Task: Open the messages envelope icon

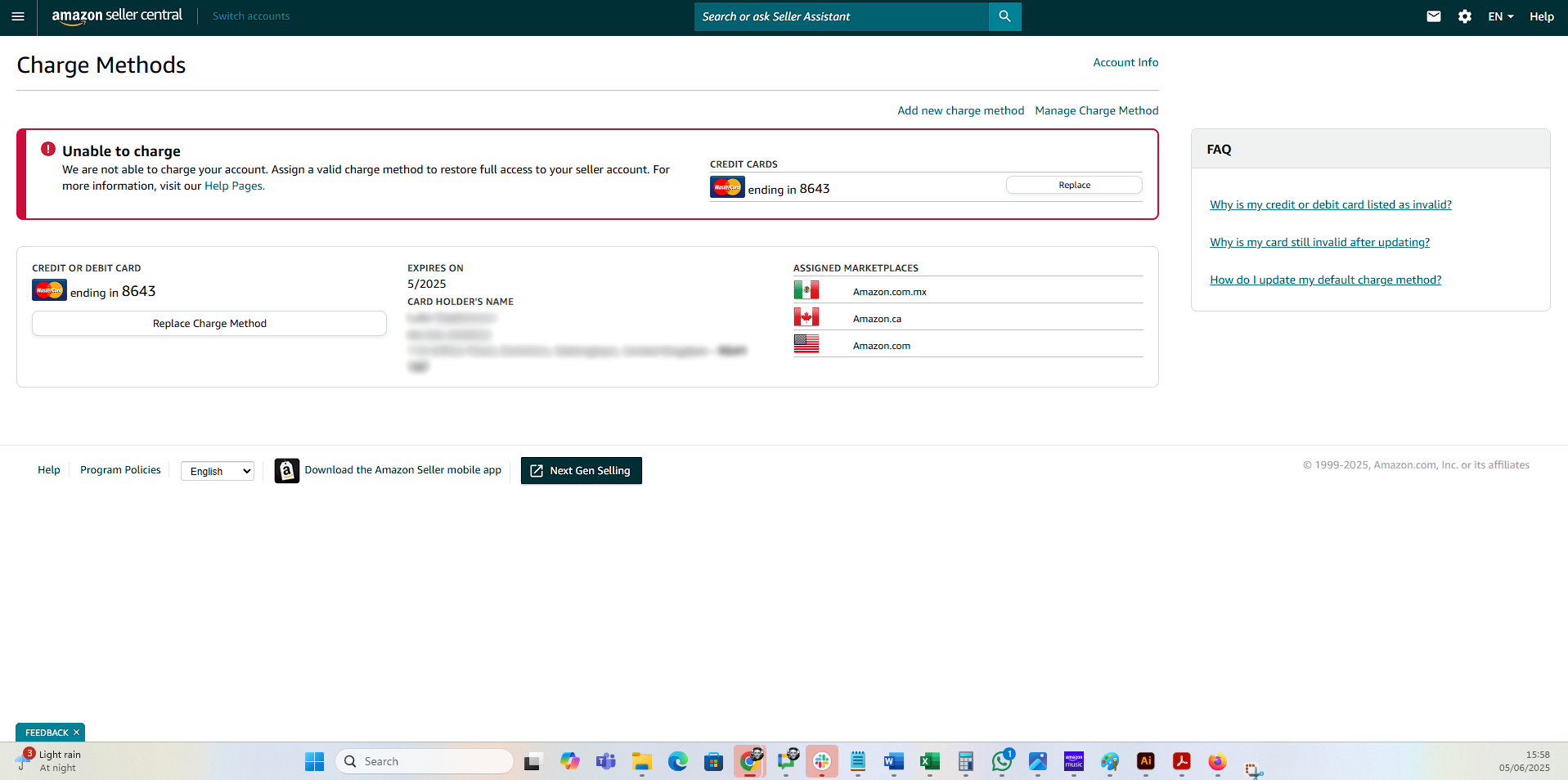Action: pyautogui.click(x=1433, y=16)
